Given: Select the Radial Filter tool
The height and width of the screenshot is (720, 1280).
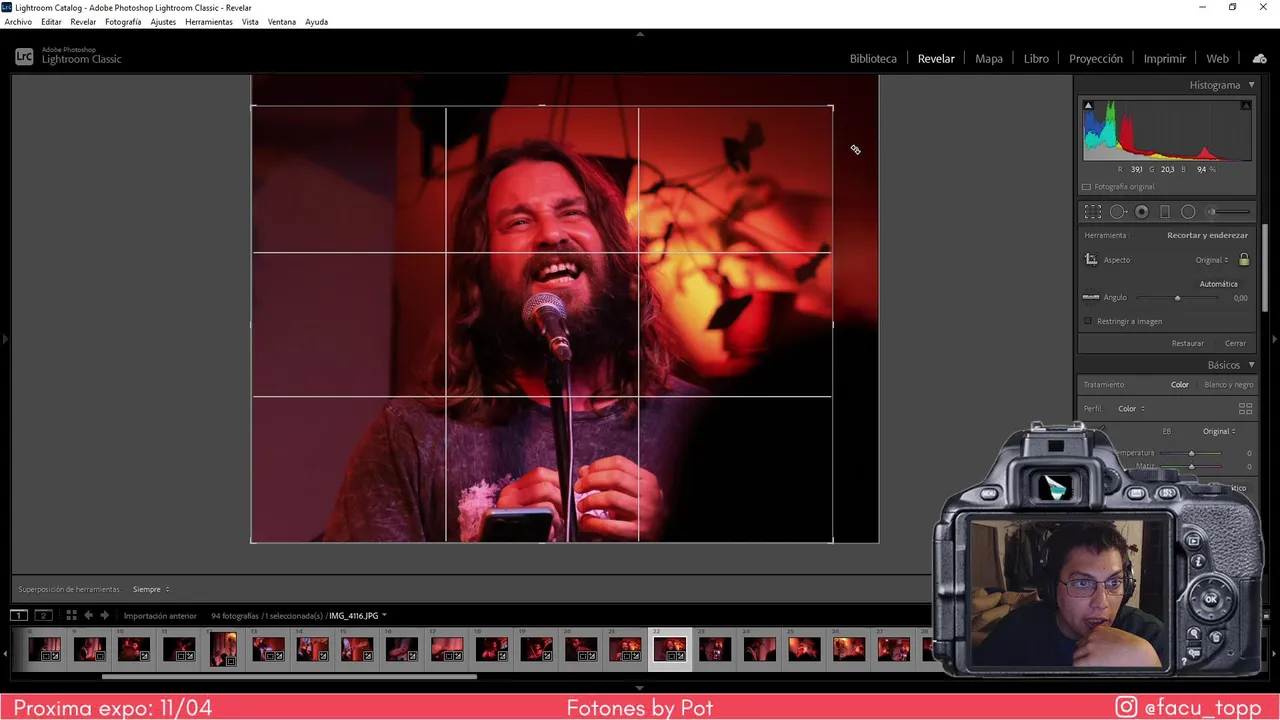Looking at the screenshot, I should pyautogui.click(x=1188, y=212).
